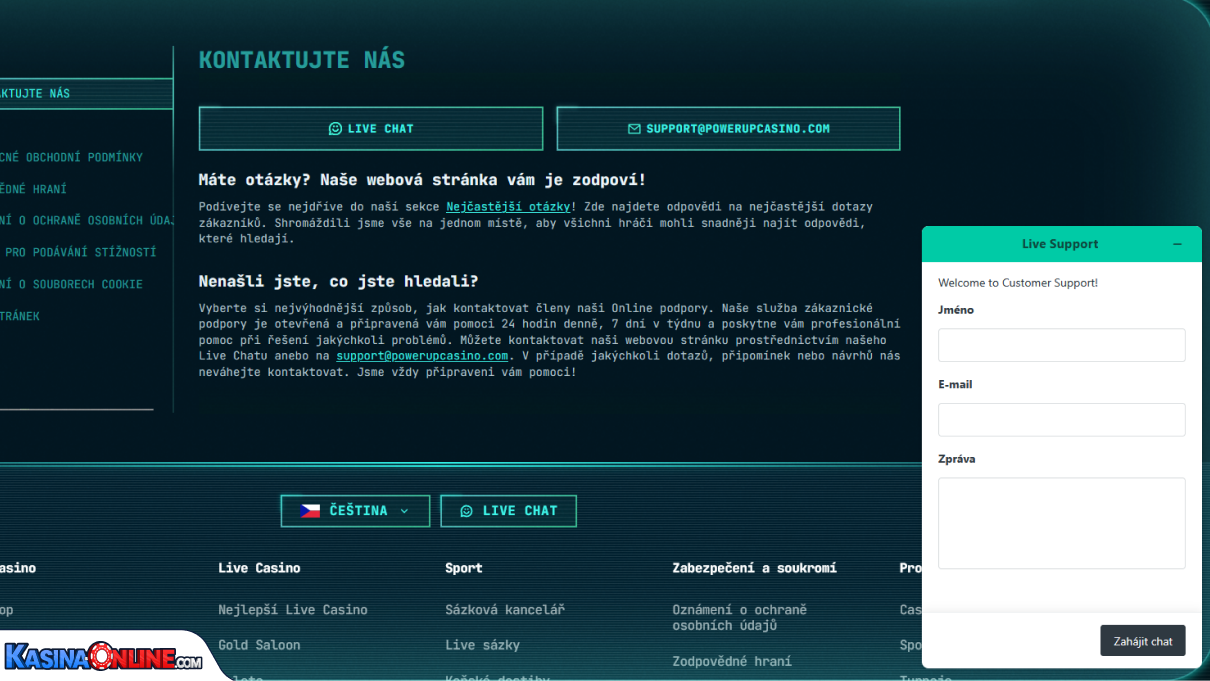
Task: Open the Gold Saloon footer link
Action: click(259, 645)
